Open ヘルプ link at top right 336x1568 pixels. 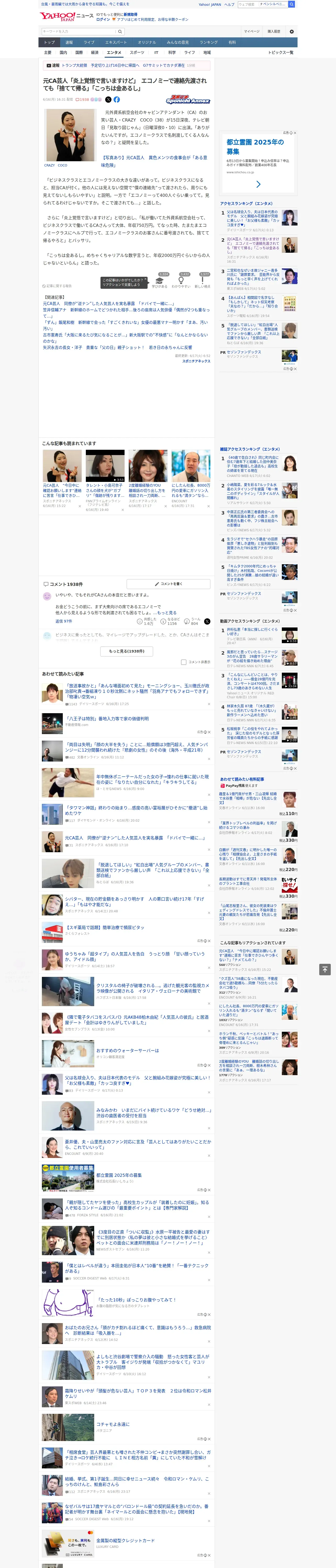(x=229, y=4)
